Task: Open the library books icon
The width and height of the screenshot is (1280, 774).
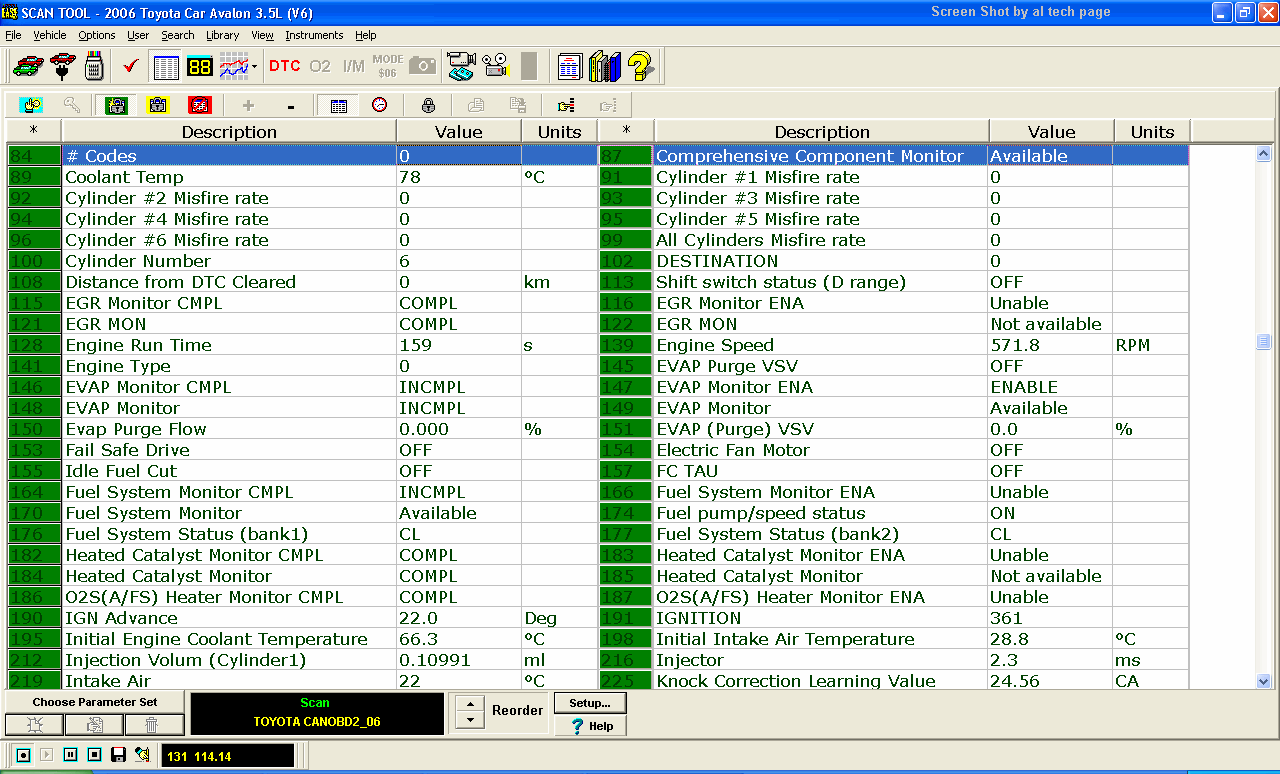Action: tap(605, 67)
